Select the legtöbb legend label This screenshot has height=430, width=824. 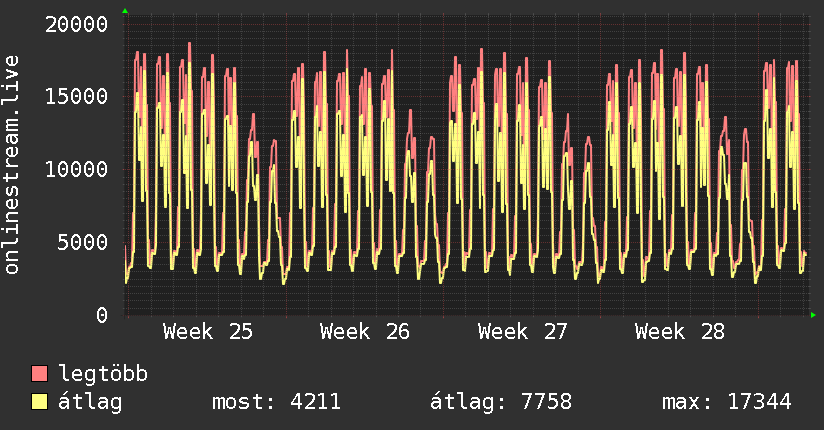103,374
